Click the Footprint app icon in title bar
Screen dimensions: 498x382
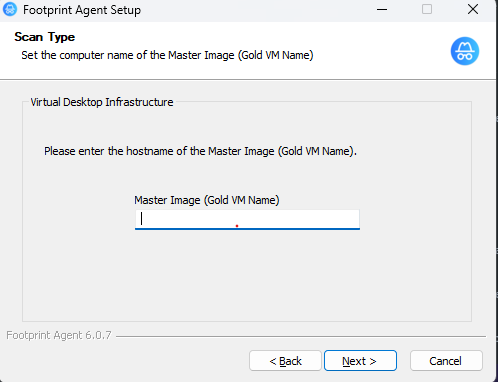[10, 9]
